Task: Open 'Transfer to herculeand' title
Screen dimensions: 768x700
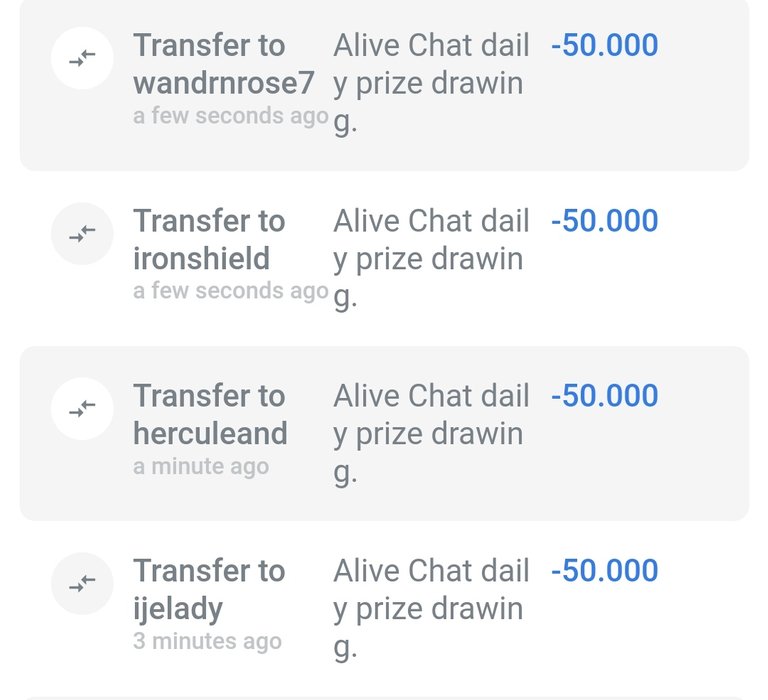Action: pyautogui.click(x=210, y=414)
